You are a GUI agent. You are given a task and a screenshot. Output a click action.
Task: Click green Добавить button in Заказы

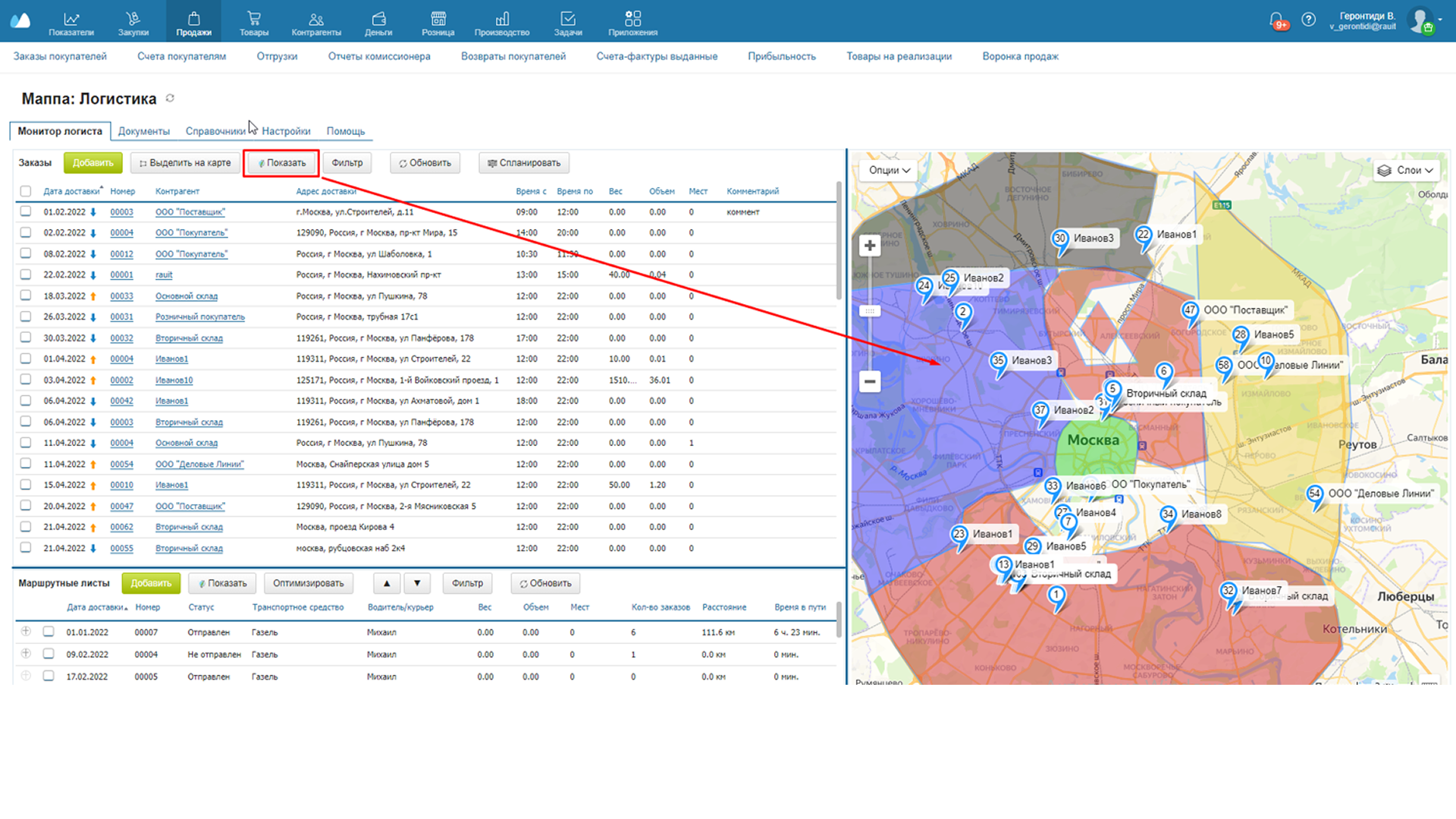tap(93, 163)
